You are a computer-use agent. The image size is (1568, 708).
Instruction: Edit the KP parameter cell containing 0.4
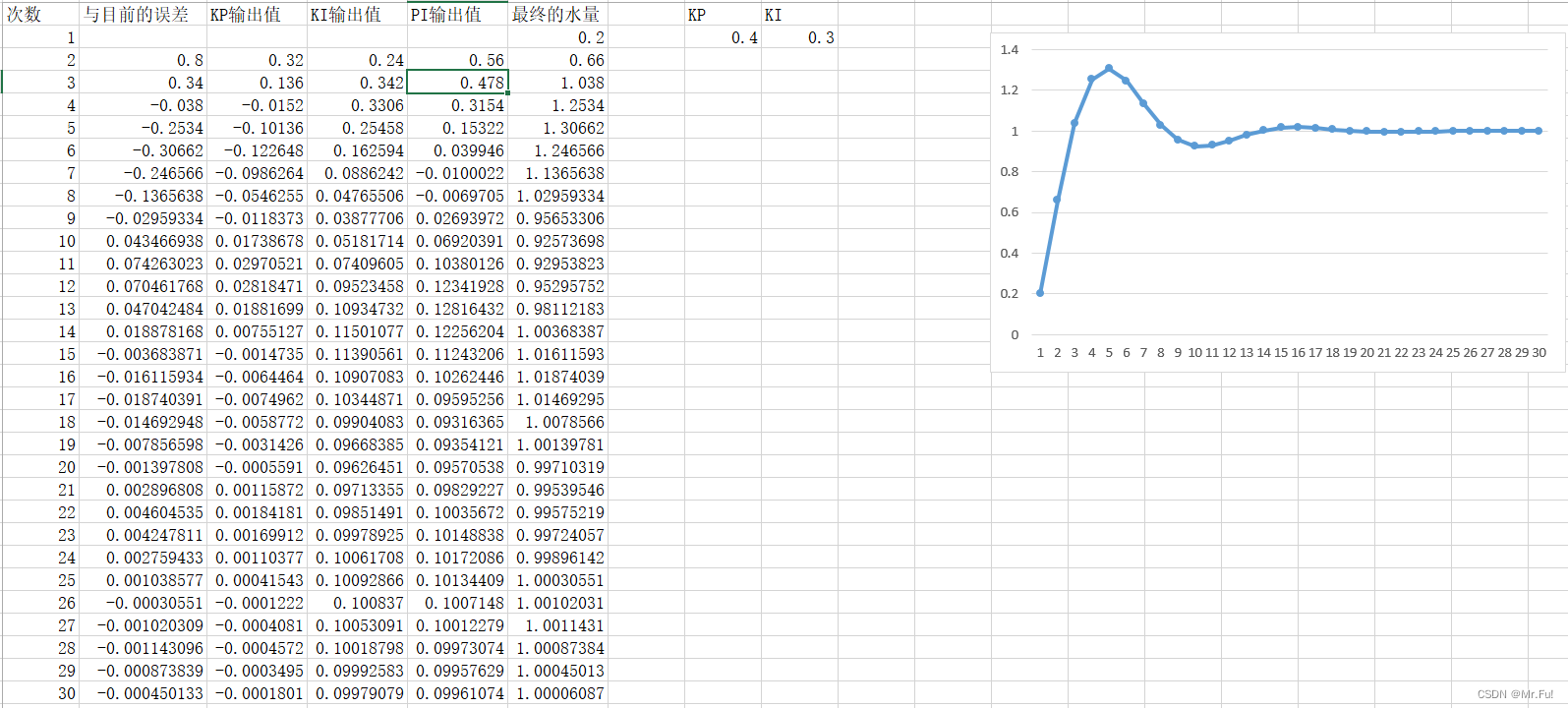coord(723,37)
